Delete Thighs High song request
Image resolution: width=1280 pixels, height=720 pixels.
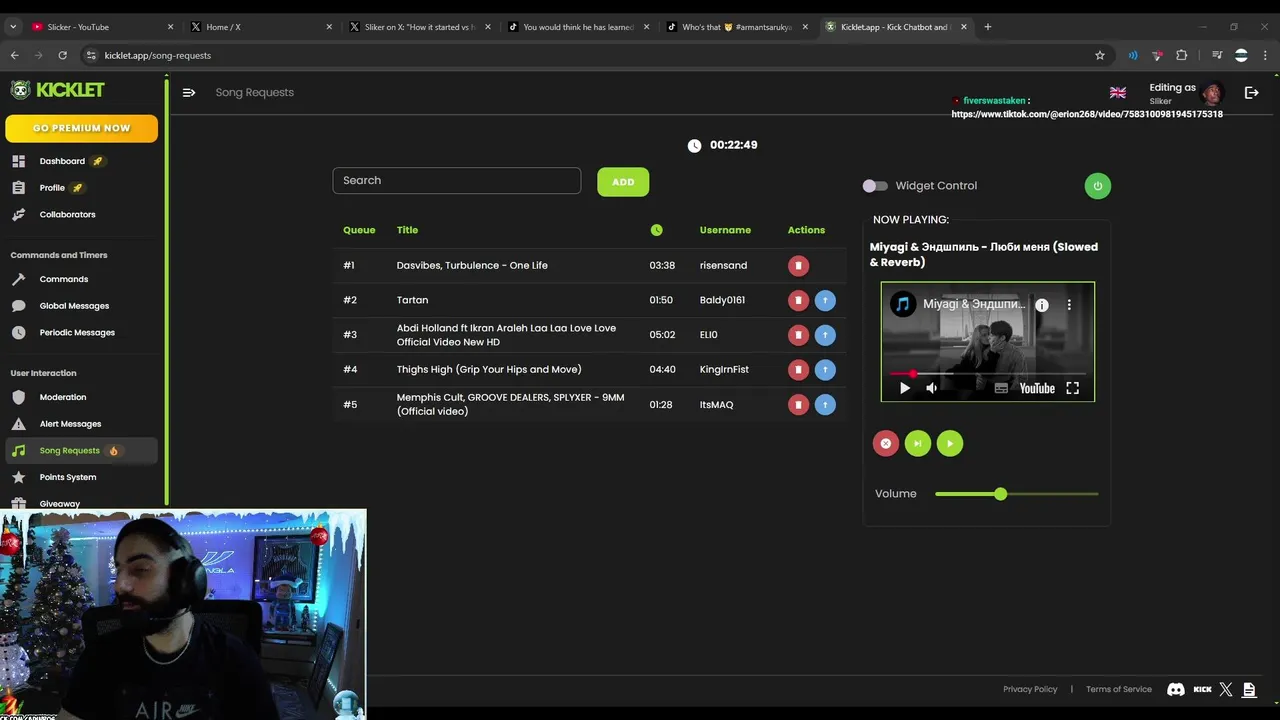pos(798,370)
